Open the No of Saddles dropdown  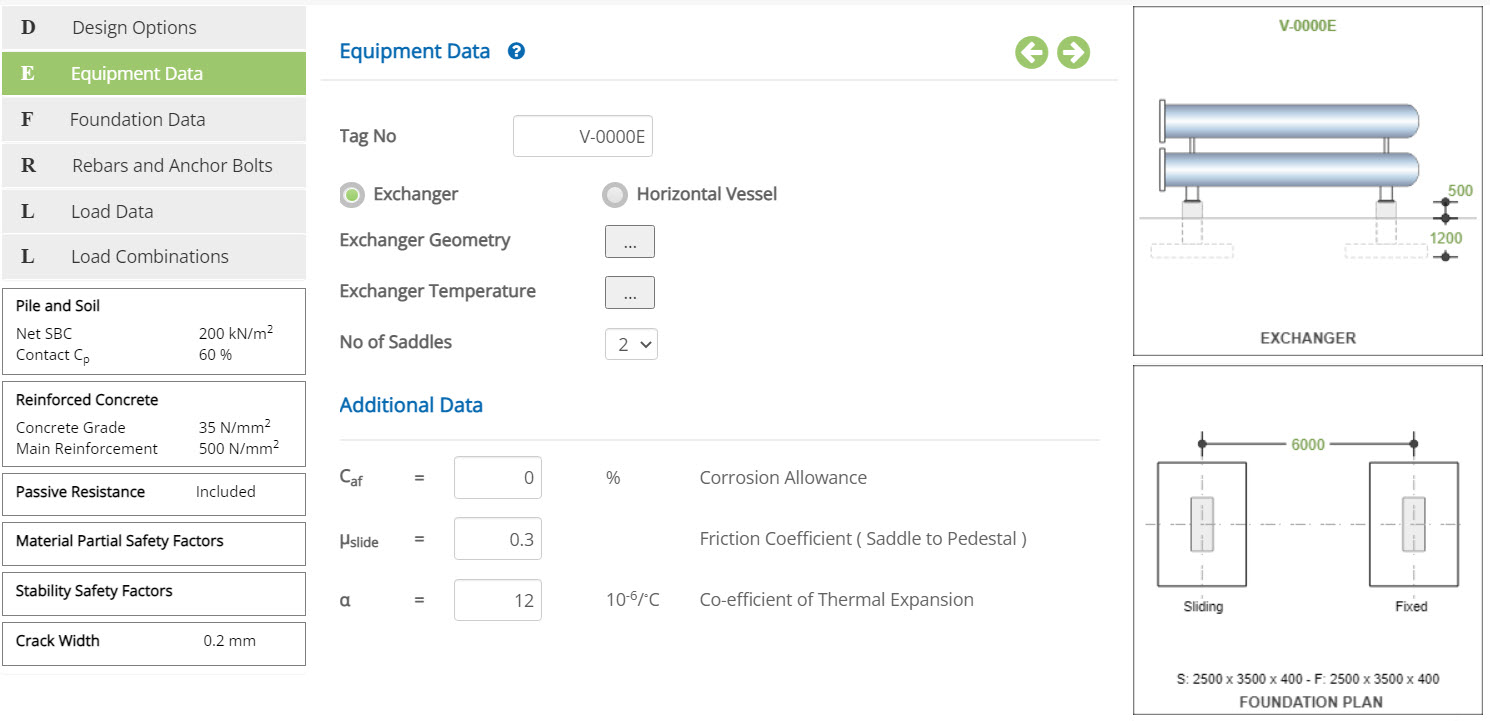tap(631, 344)
